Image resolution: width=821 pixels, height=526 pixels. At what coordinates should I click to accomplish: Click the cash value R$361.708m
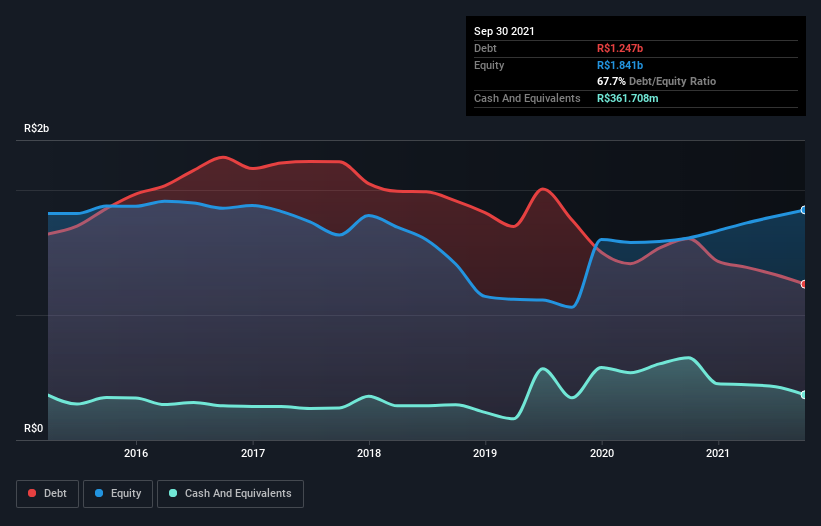(x=628, y=98)
